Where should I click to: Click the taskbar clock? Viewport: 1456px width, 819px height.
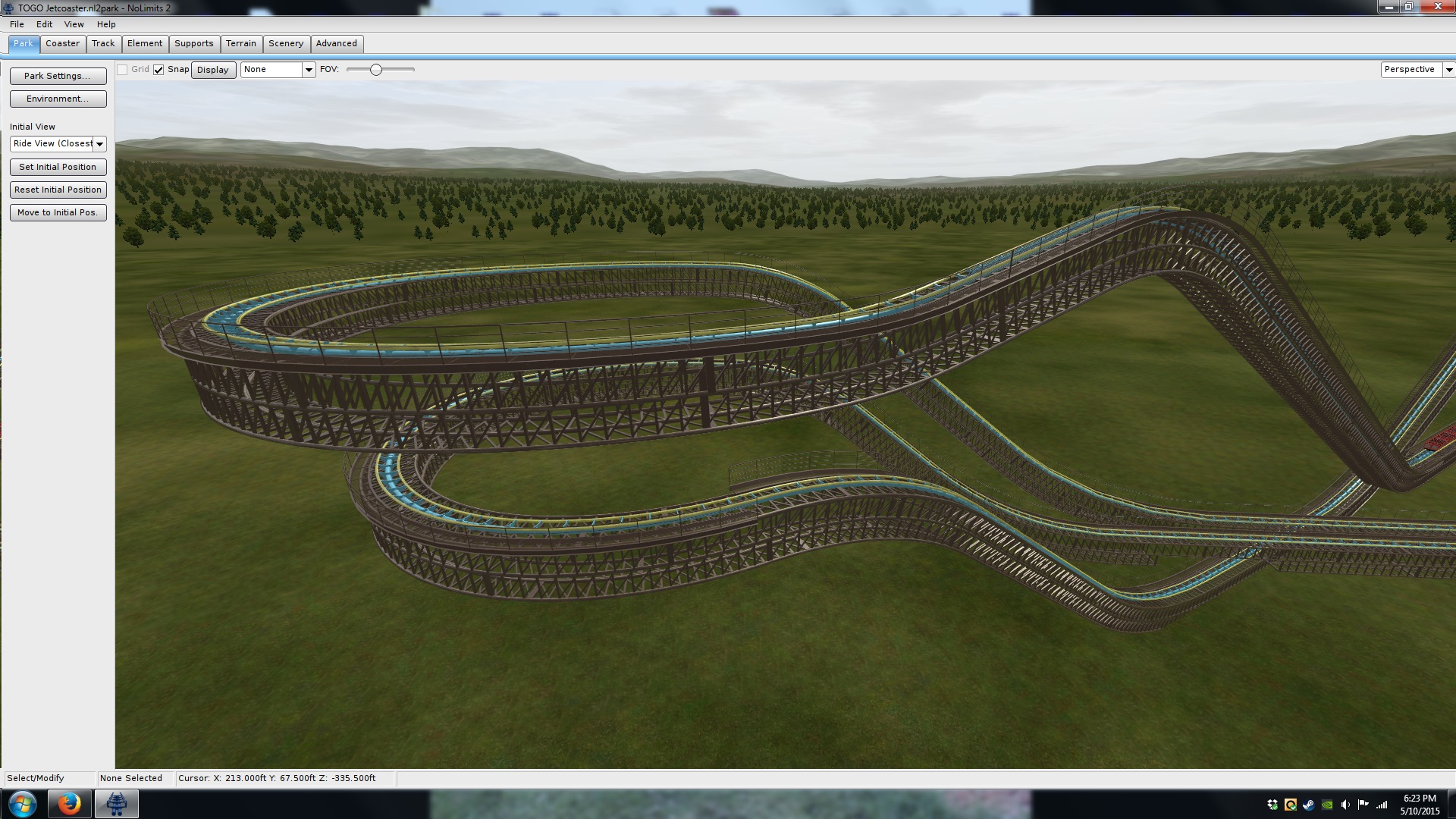click(1420, 805)
